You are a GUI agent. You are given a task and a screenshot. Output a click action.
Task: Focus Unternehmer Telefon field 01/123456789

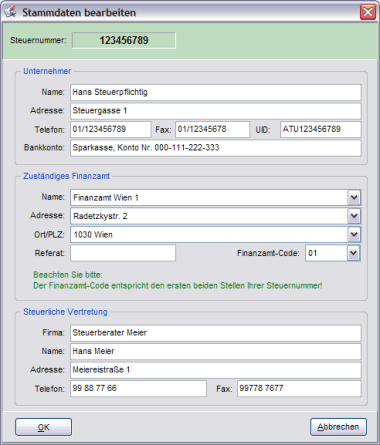pos(110,129)
